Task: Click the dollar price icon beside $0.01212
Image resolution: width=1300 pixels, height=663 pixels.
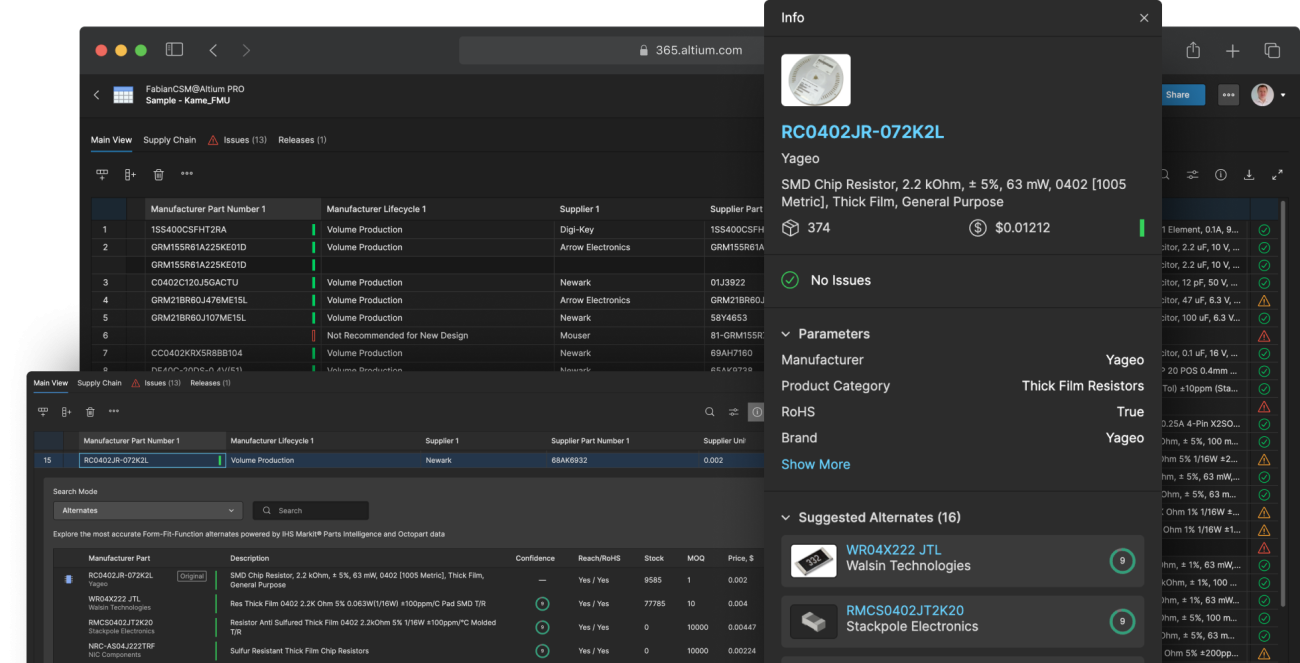Action: point(978,228)
